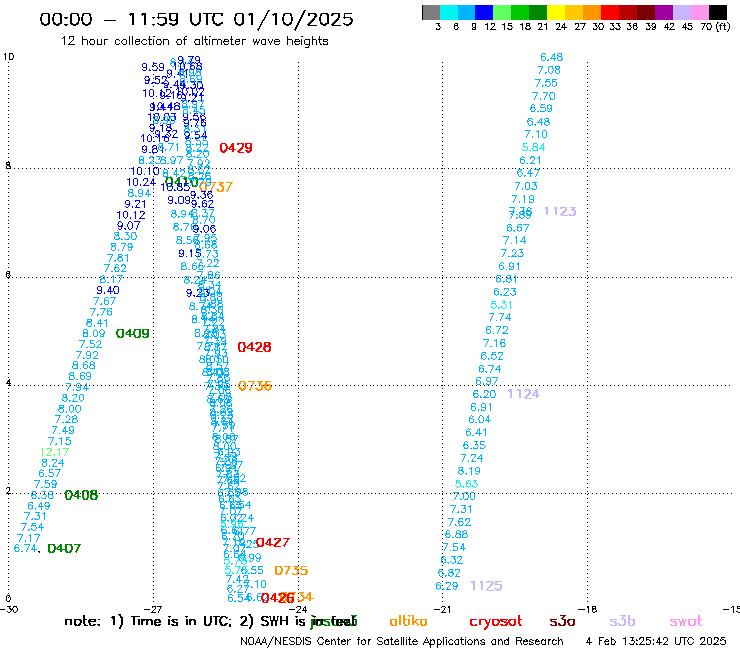Click the cyan wave height 5.63
The width and height of the screenshot is (740, 650).
[467, 484]
